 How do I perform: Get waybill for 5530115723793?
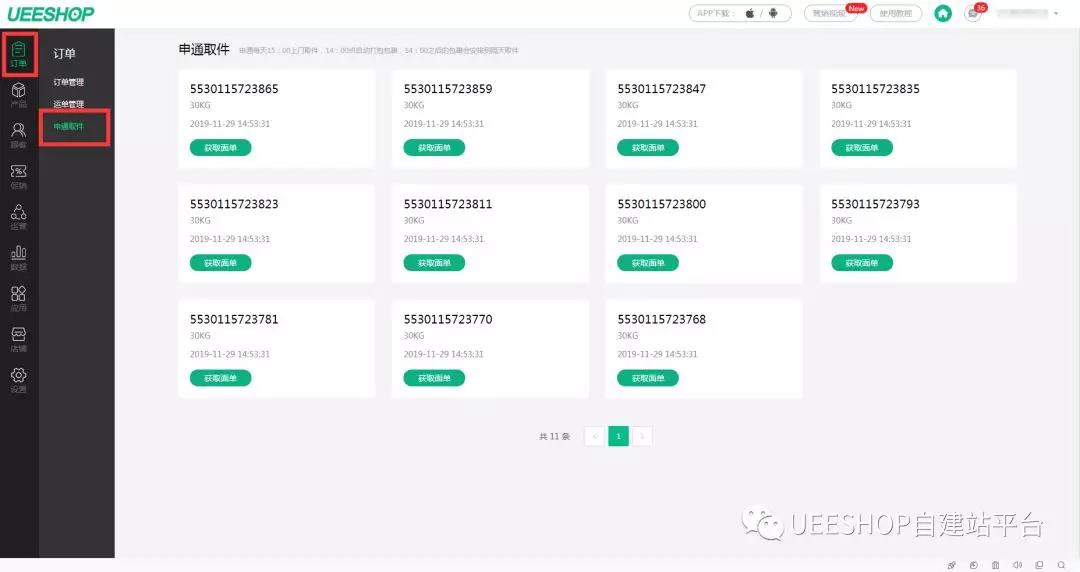point(862,263)
